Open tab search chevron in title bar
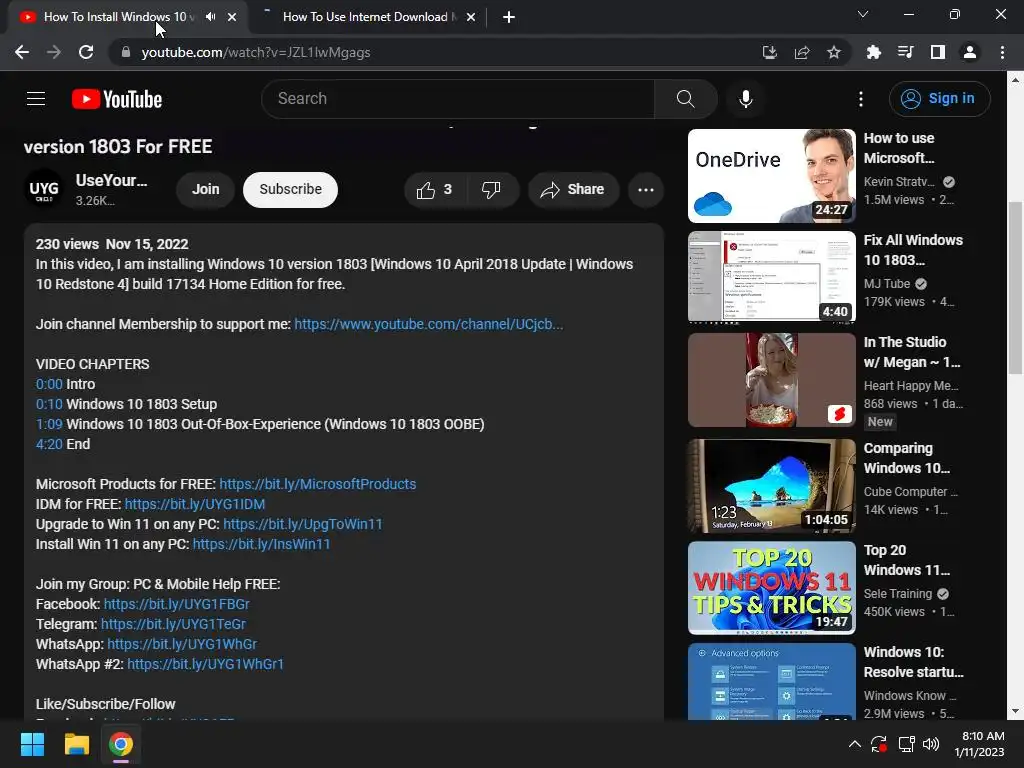1024x768 pixels. click(x=863, y=14)
